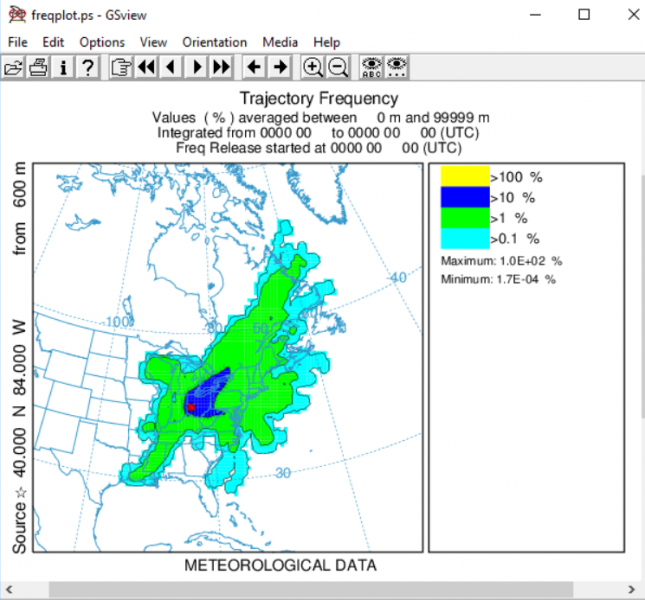Click the eye dotted find text icon
This screenshot has height=600, width=645.
click(396, 67)
